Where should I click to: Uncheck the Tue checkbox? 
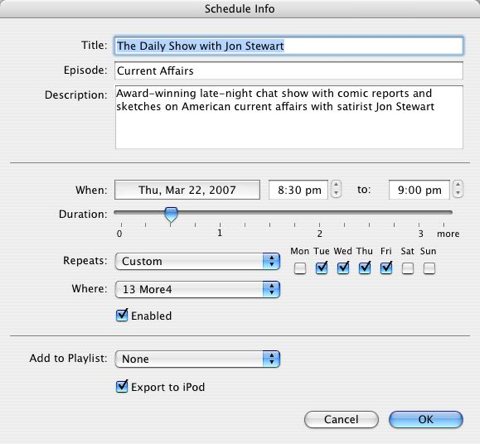click(x=321, y=268)
